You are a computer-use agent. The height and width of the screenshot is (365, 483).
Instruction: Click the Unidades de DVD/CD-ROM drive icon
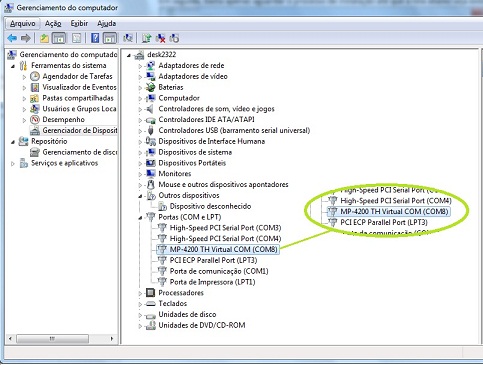[x=151, y=325]
